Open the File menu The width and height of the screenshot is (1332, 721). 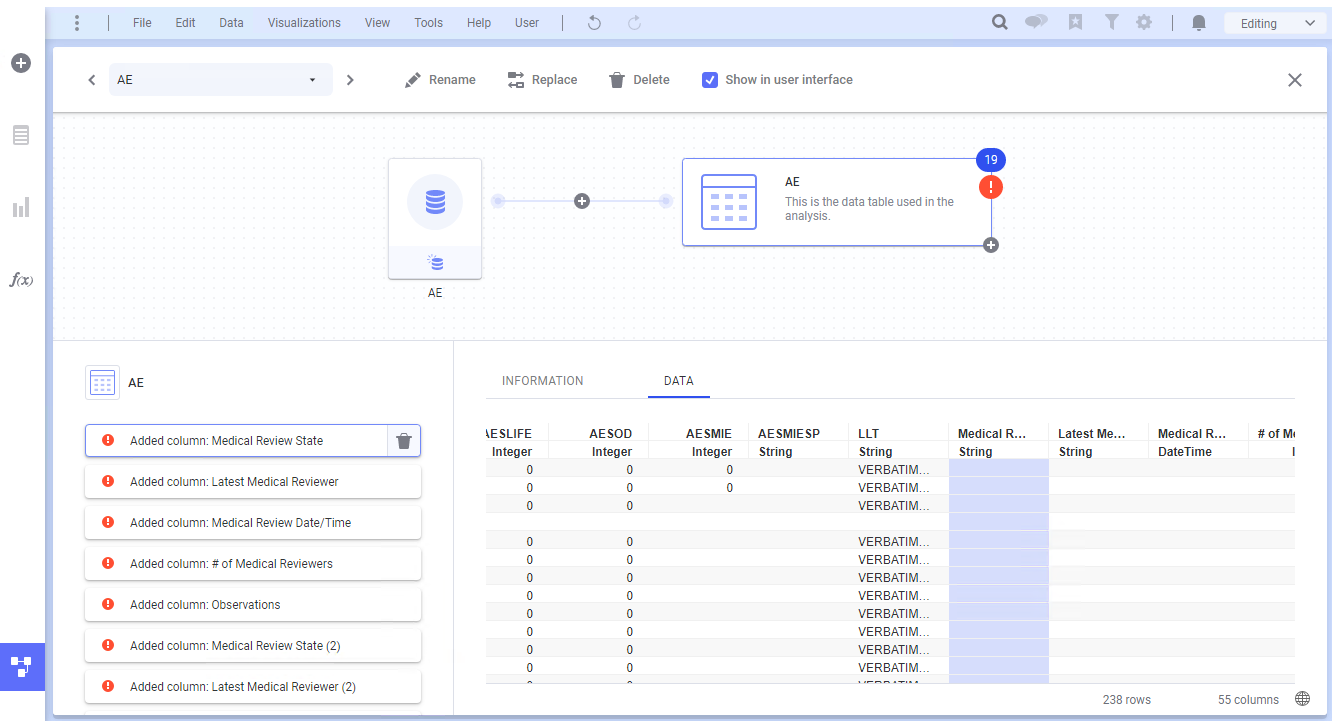pos(142,23)
